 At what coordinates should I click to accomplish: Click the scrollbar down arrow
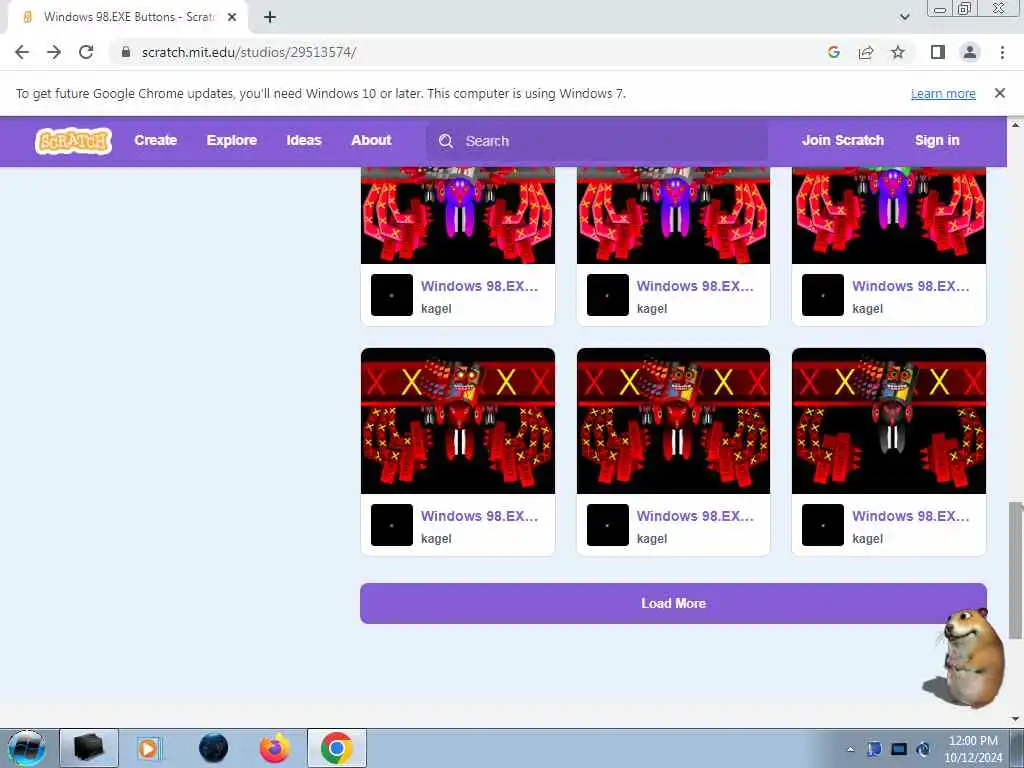point(1015,719)
